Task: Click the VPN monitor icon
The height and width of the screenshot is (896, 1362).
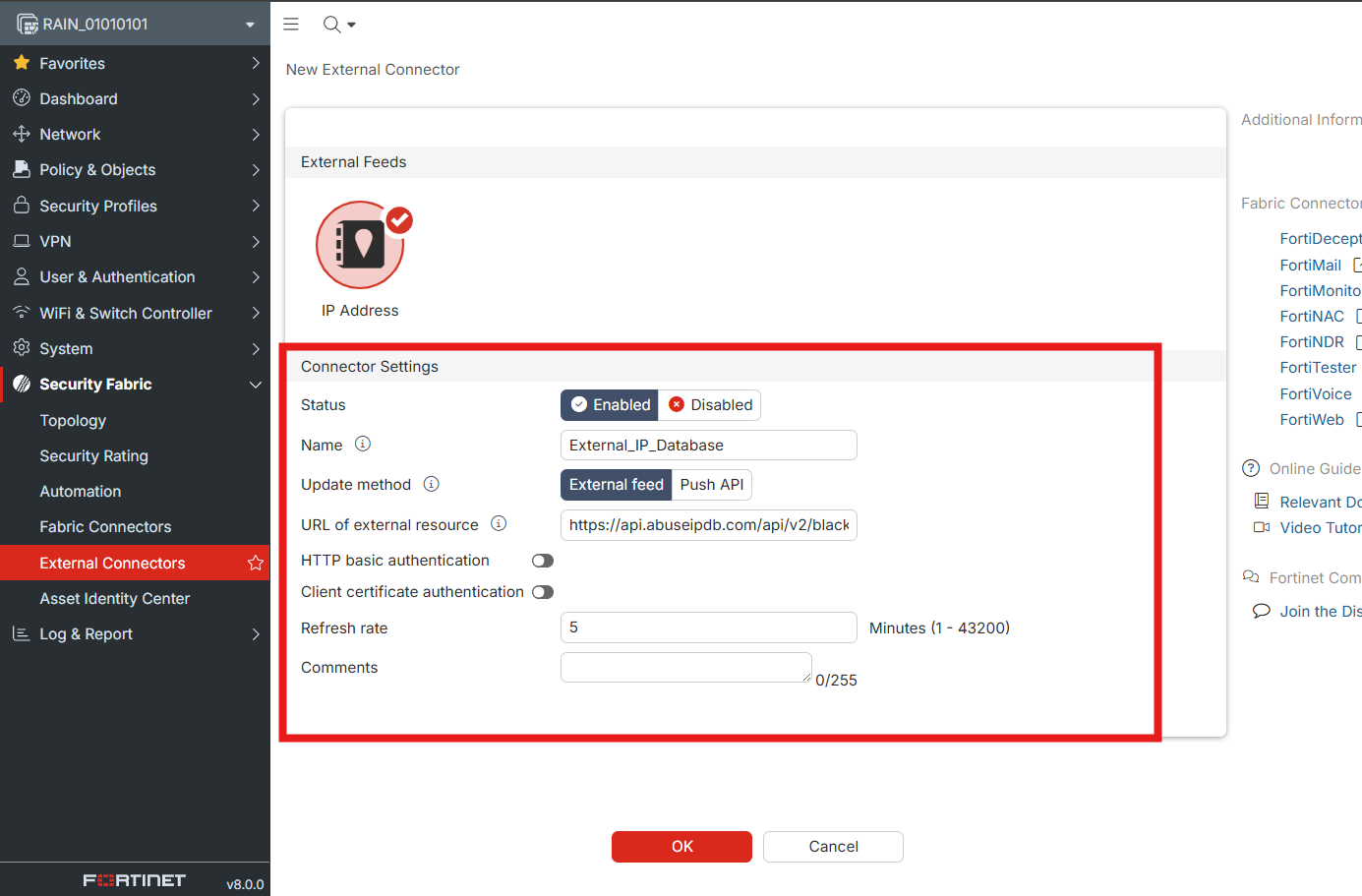Action: click(22, 241)
